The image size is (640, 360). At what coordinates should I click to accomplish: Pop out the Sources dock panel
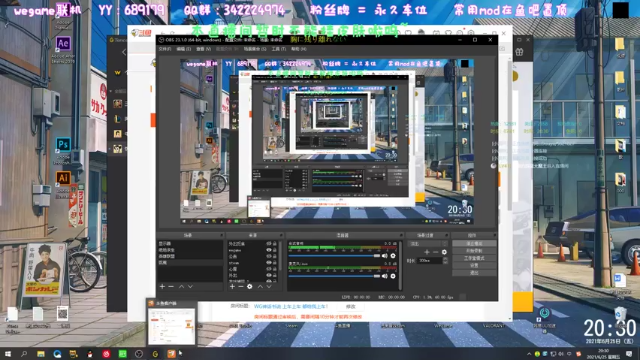(x=281, y=236)
